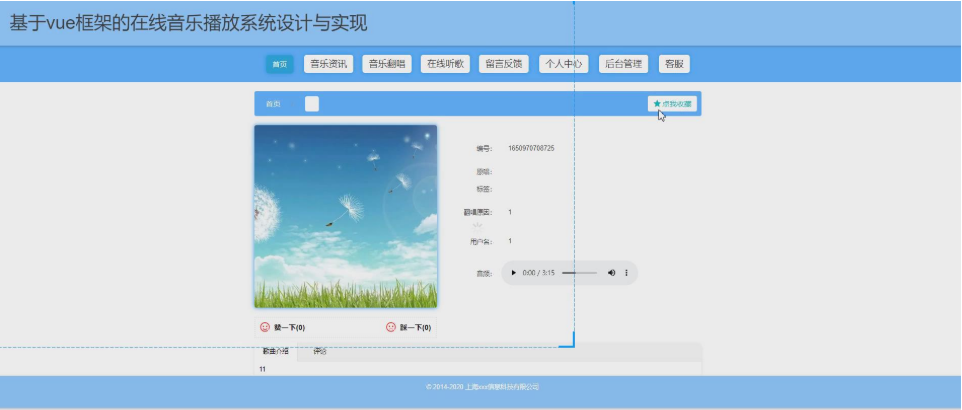Click the 编号 value 1650970708725
Screen dimensions: 962x410
tap(531, 148)
